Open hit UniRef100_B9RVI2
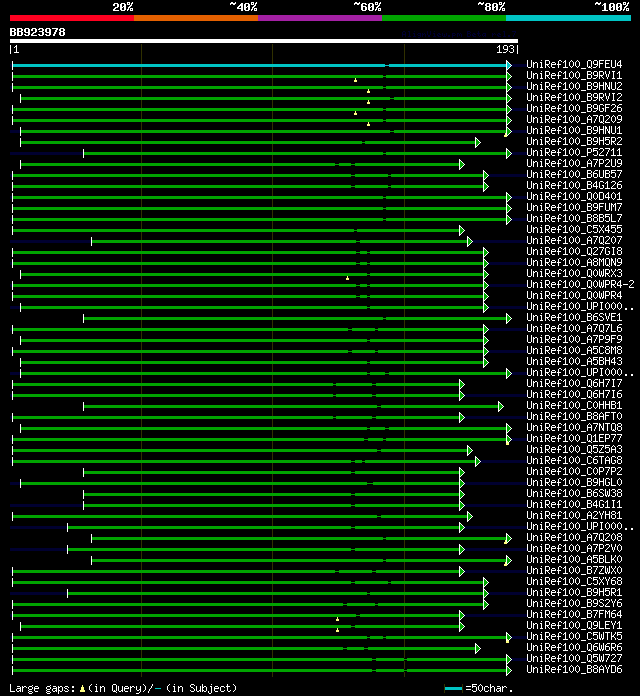 coord(574,97)
